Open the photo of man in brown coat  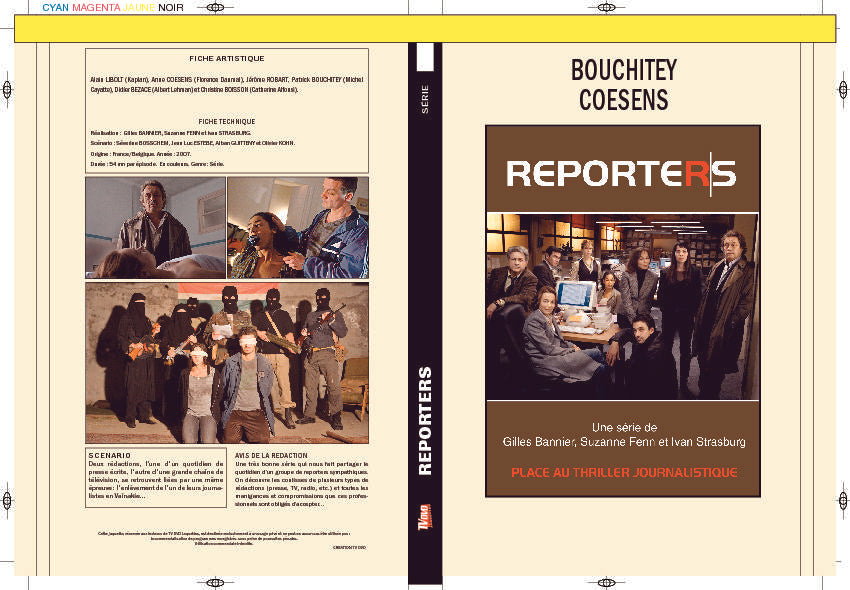[155, 228]
